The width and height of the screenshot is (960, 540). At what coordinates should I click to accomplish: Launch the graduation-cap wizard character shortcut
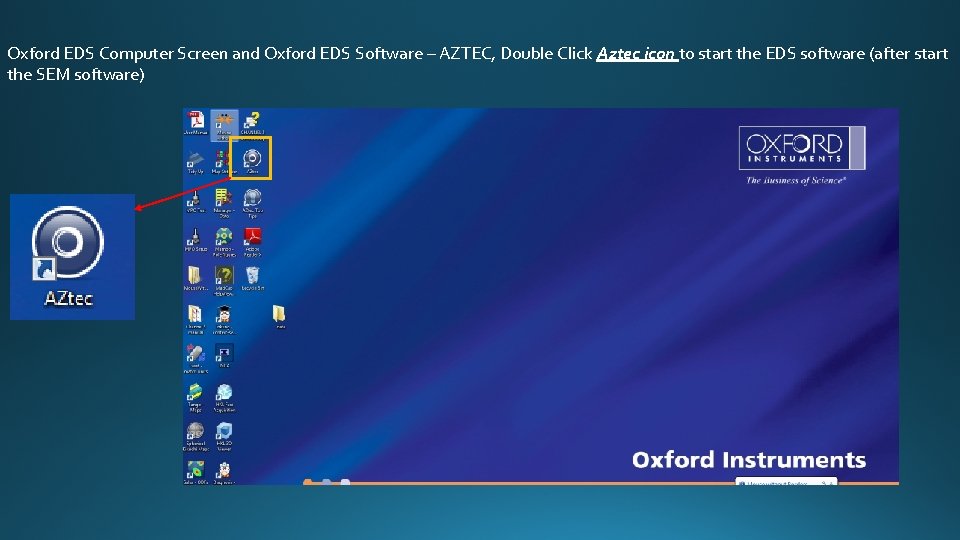[x=224, y=320]
